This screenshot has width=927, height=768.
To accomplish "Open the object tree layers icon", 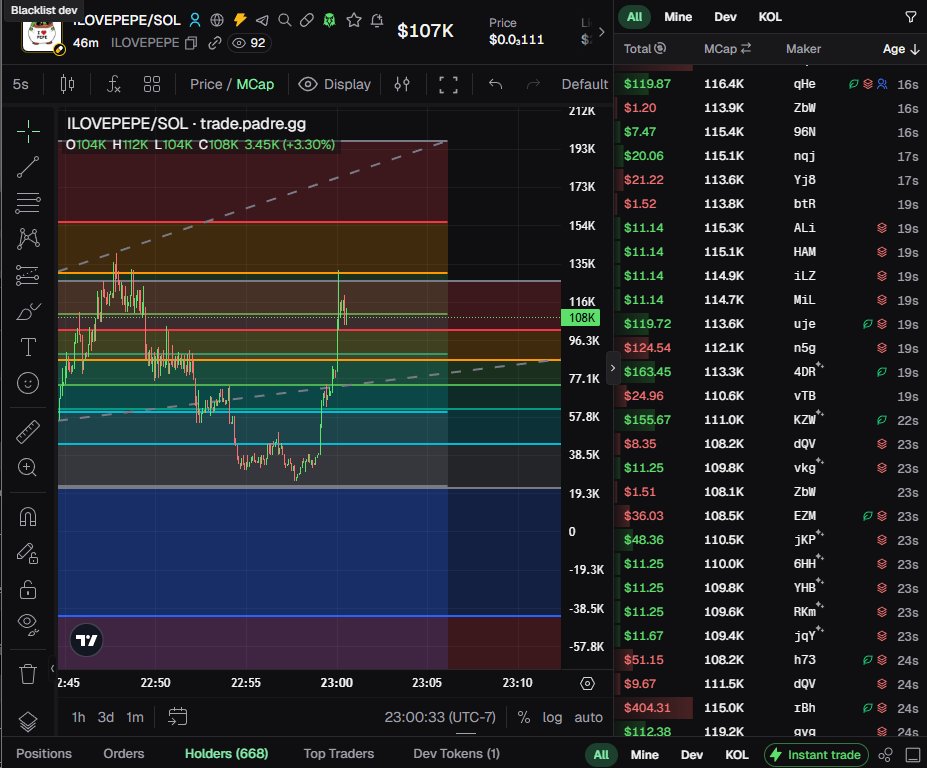I will (28, 721).
